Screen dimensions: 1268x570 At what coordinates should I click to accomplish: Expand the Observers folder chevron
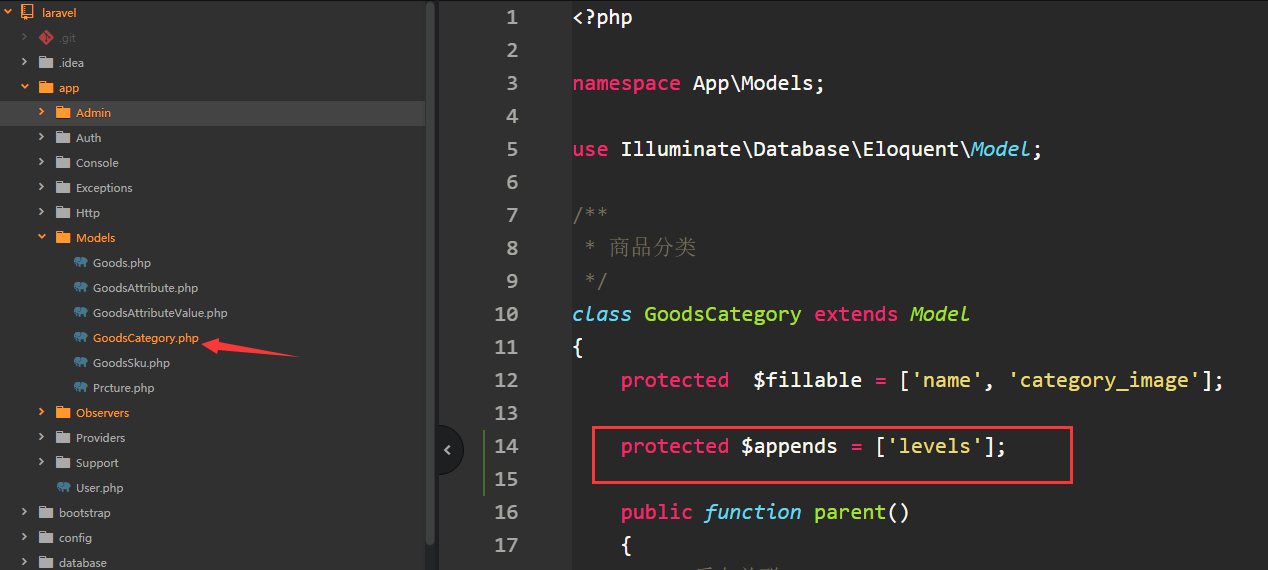click(x=42, y=413)
